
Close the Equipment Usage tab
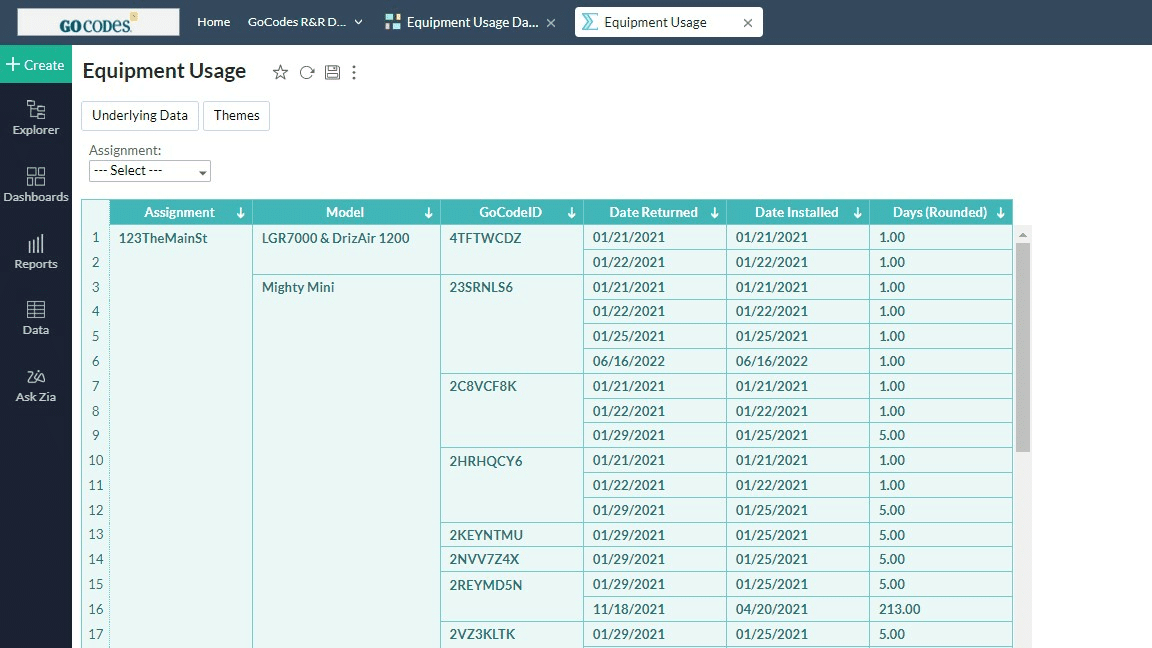pos(748,23)
